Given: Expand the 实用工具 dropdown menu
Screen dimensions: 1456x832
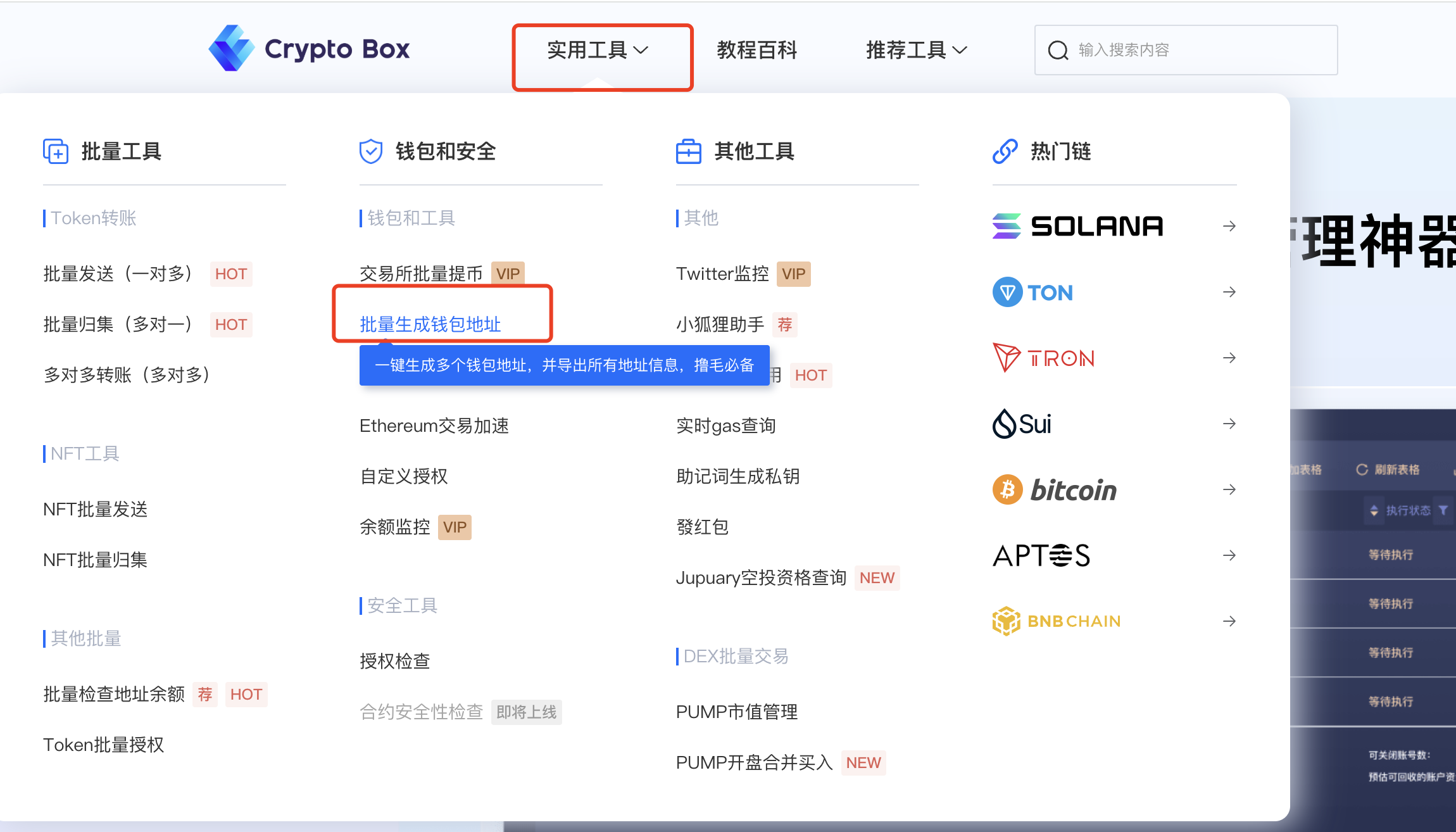Looking at the screenshot, I should [x=598, y=50].
